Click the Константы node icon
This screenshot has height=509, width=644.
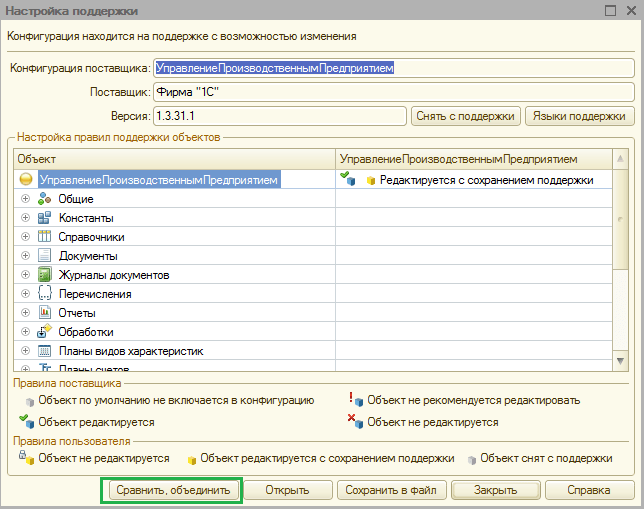click(44, 217)
